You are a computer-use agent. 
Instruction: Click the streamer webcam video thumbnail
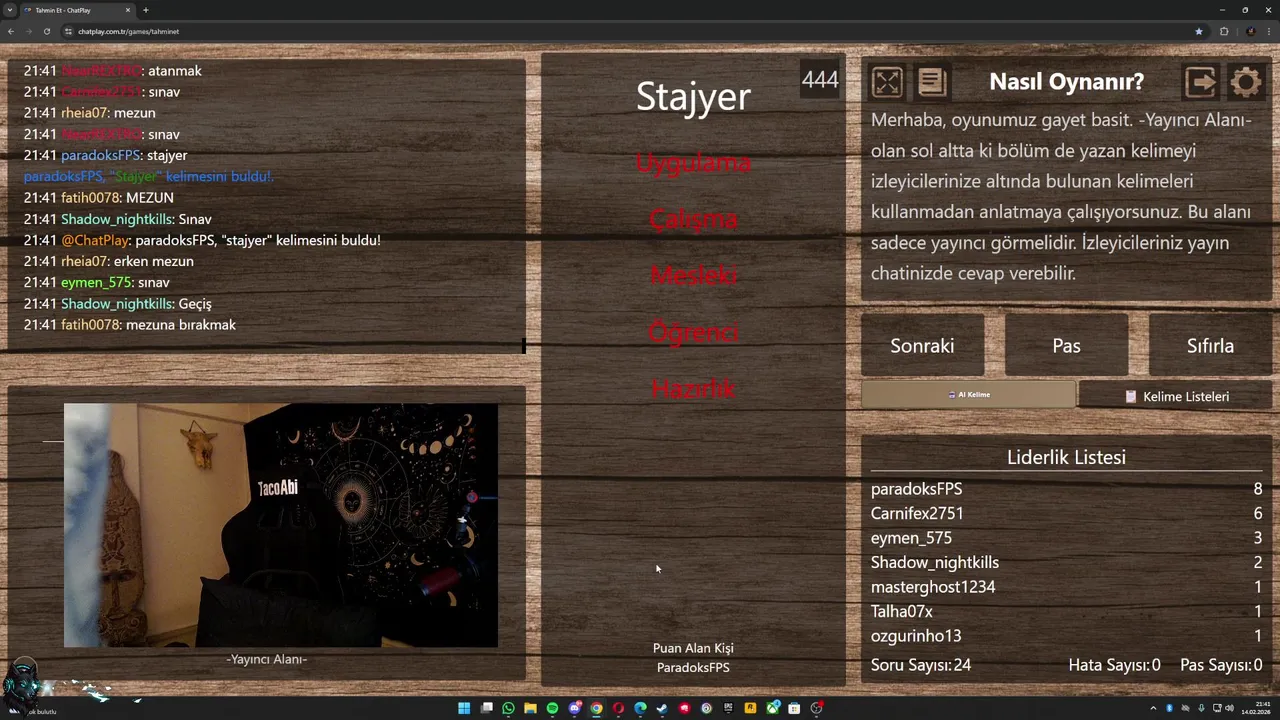(281, 525)
